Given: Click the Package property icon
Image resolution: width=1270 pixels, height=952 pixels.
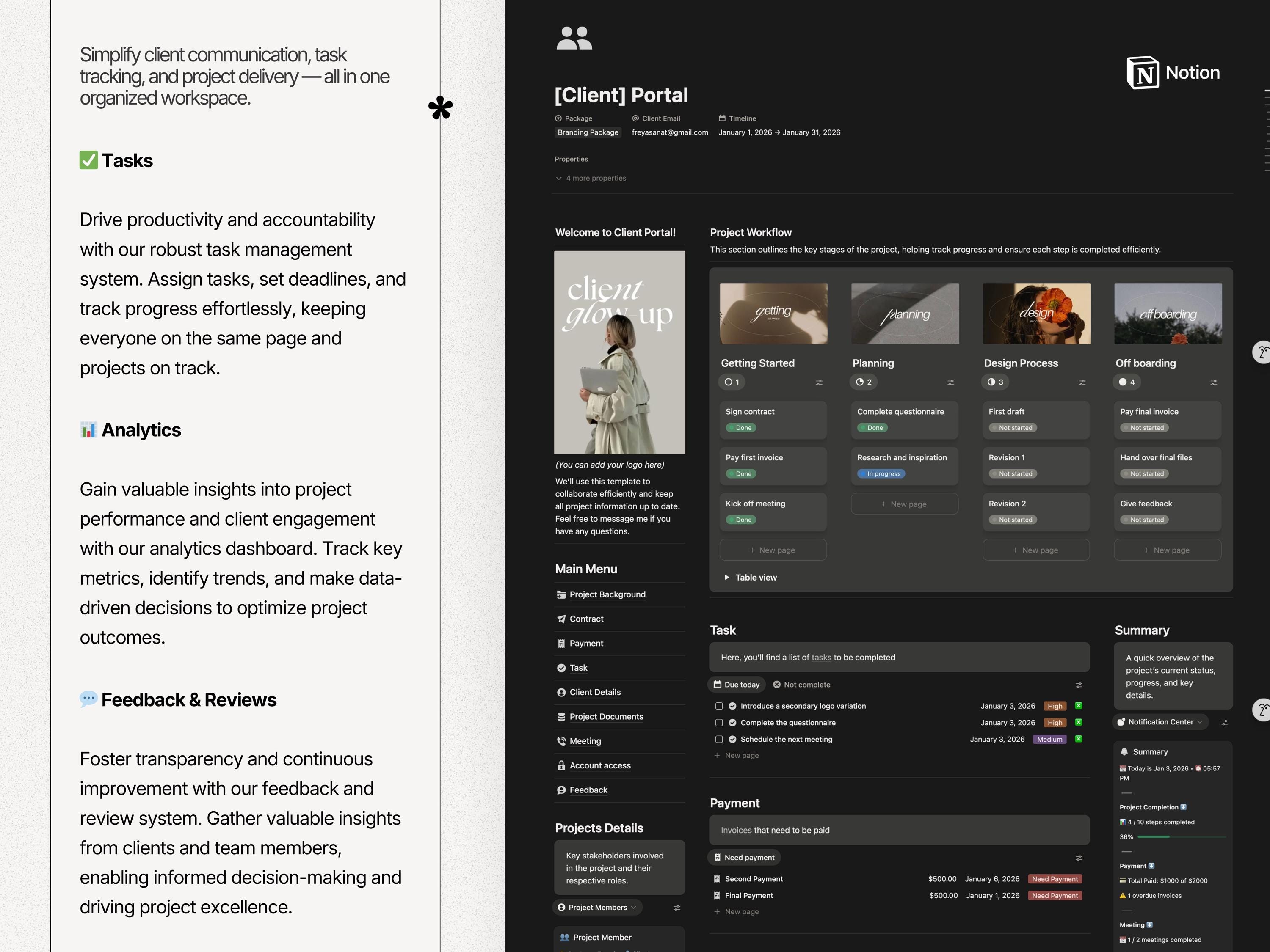Looking at the screenshot, I should 558,118.
